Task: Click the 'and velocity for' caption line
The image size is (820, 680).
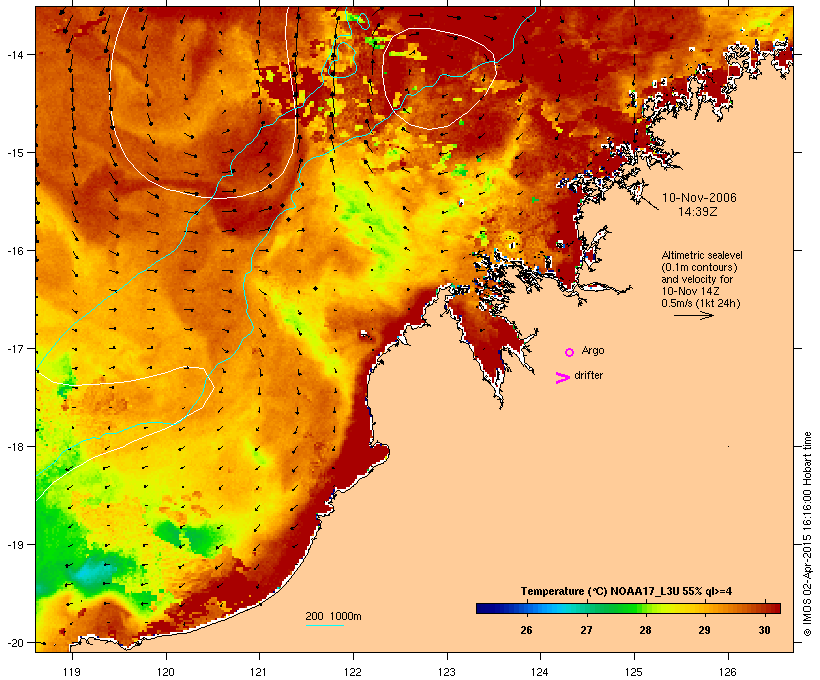Action: [697, 279]
